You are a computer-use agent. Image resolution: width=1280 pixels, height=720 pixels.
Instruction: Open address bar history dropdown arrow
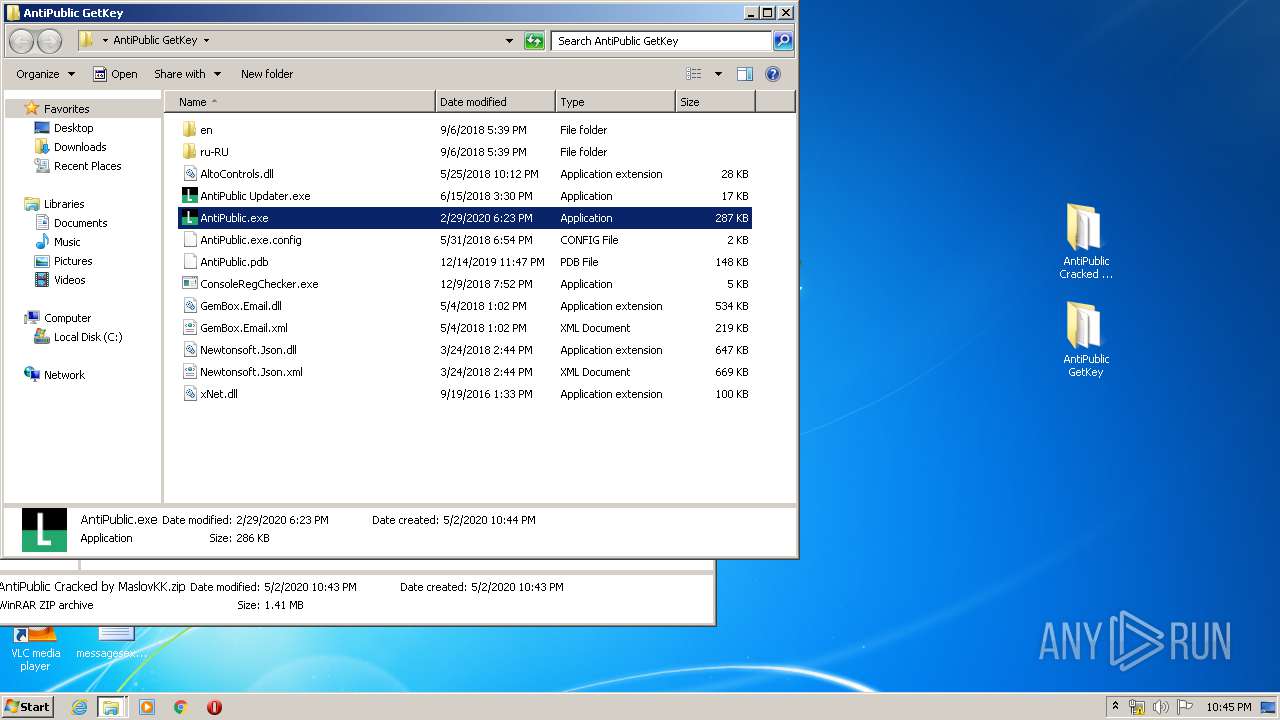pos(509,41)
